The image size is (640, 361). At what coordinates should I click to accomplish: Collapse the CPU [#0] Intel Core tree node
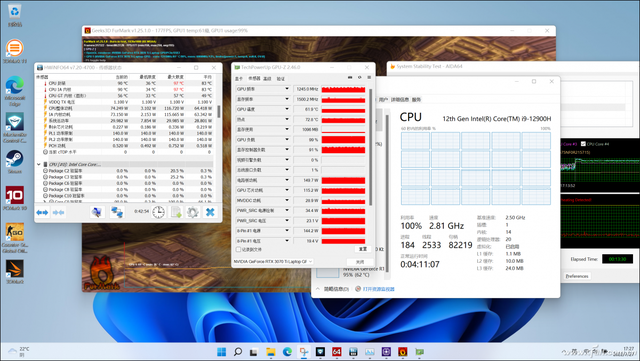[39, 164]
